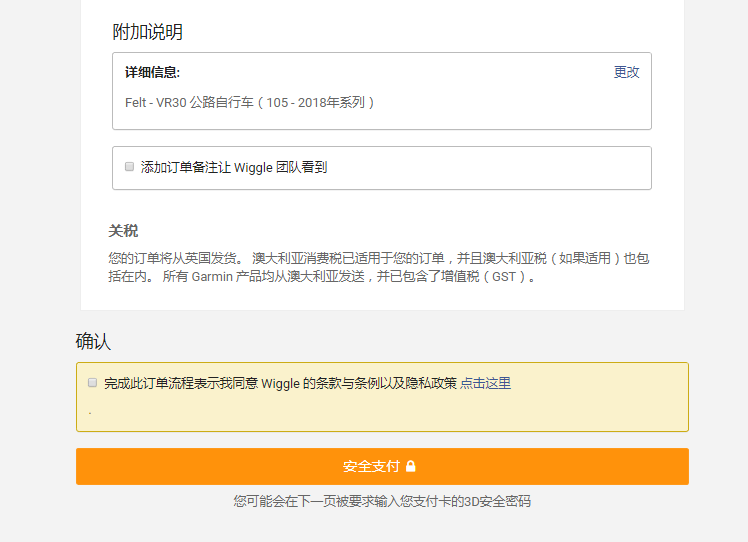
Task: Click the 105 - 2018年系列 product variant text
Action: point(320,102)
